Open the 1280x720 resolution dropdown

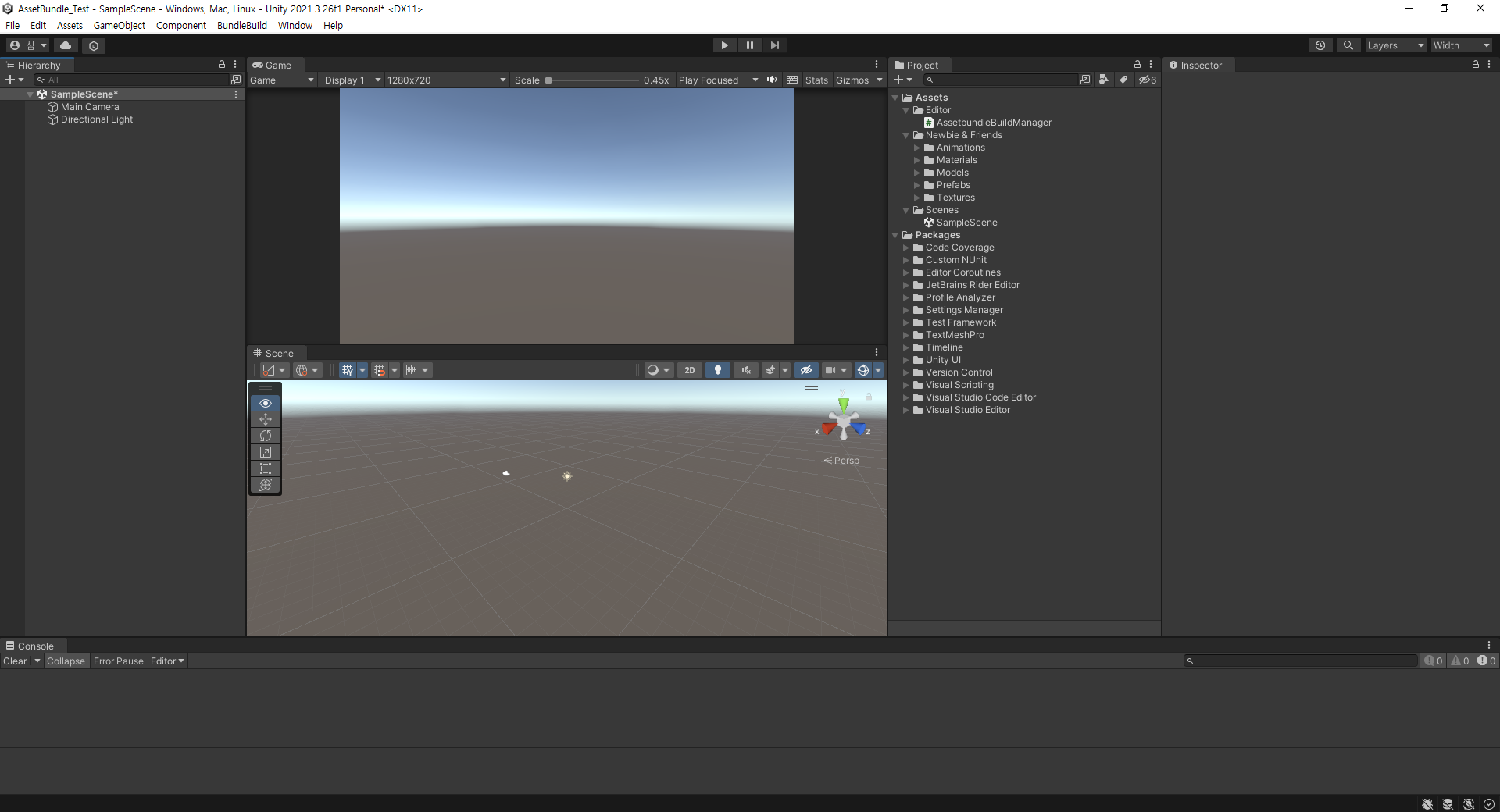point(446,80)
